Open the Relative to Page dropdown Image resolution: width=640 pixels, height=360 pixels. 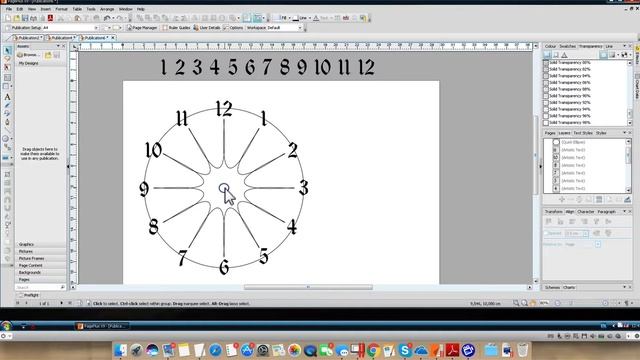598,244
